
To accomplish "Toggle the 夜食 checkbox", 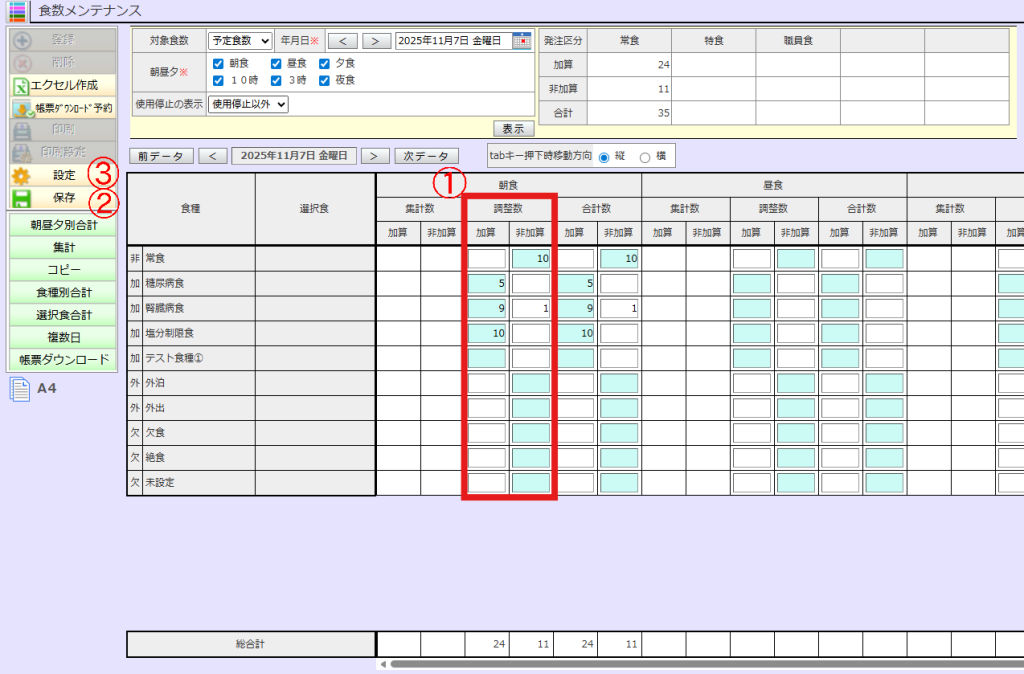I will (x=325, y=80).
